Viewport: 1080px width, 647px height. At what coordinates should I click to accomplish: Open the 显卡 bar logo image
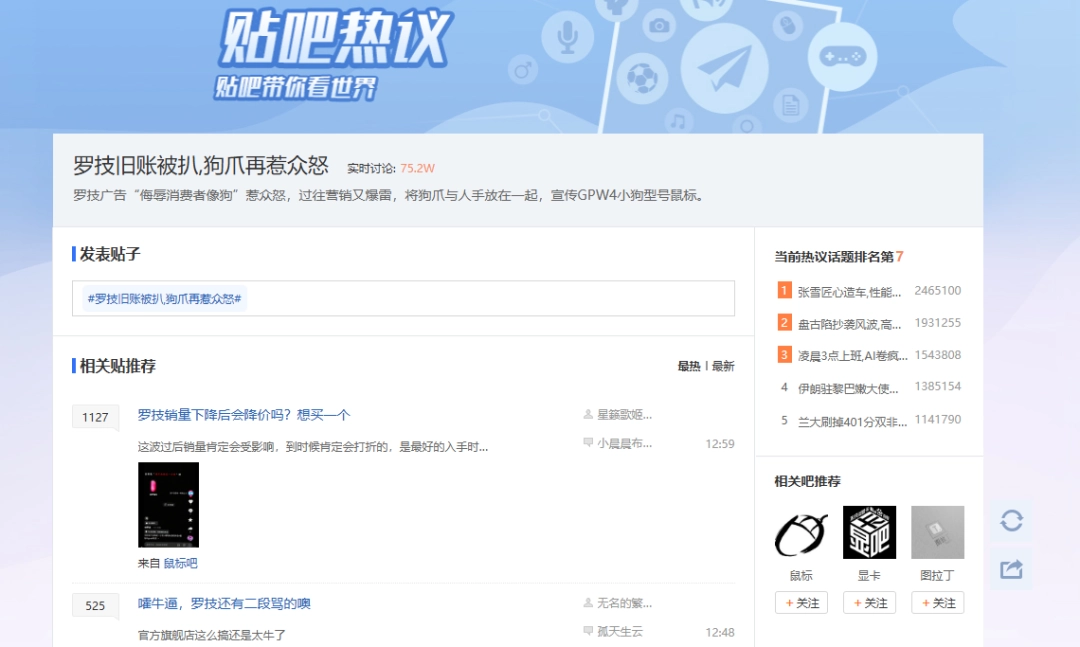[x=869, y=533]
